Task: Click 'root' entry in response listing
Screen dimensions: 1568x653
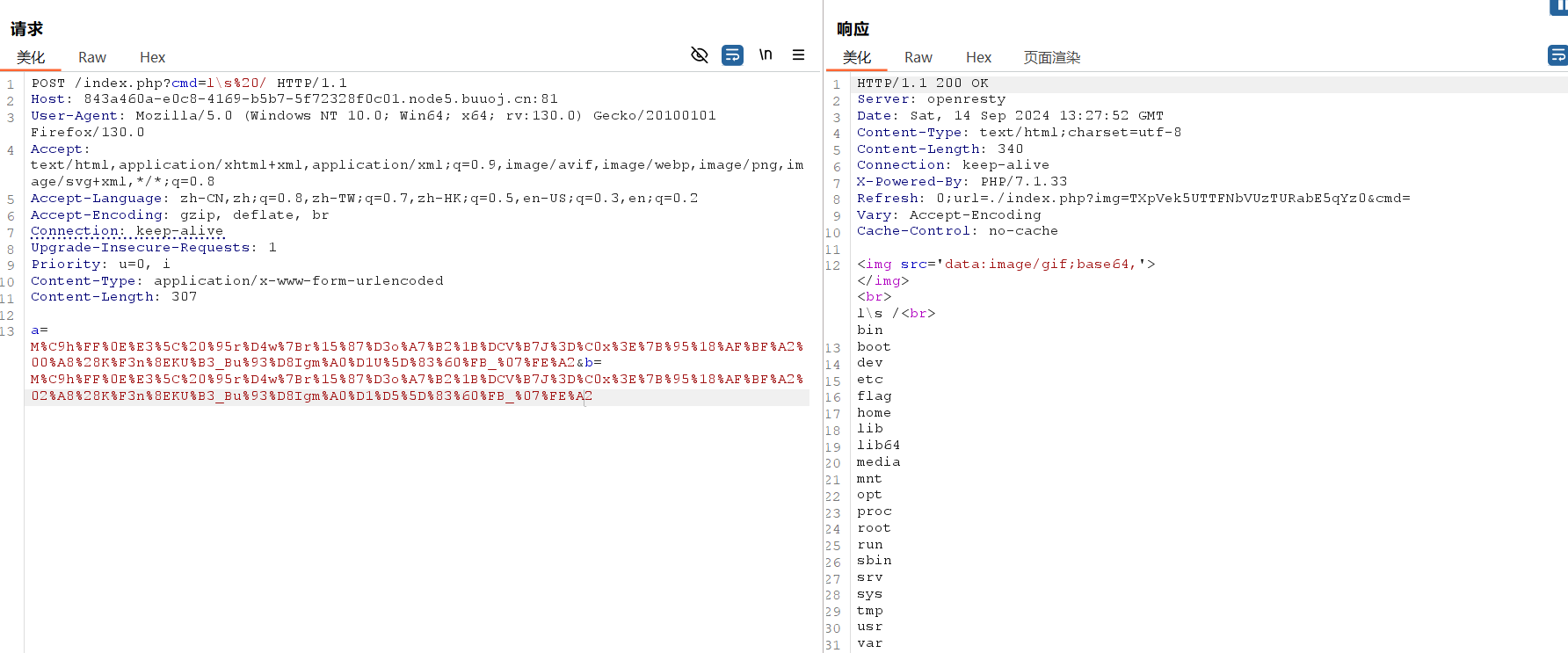Action: [875, 528]
